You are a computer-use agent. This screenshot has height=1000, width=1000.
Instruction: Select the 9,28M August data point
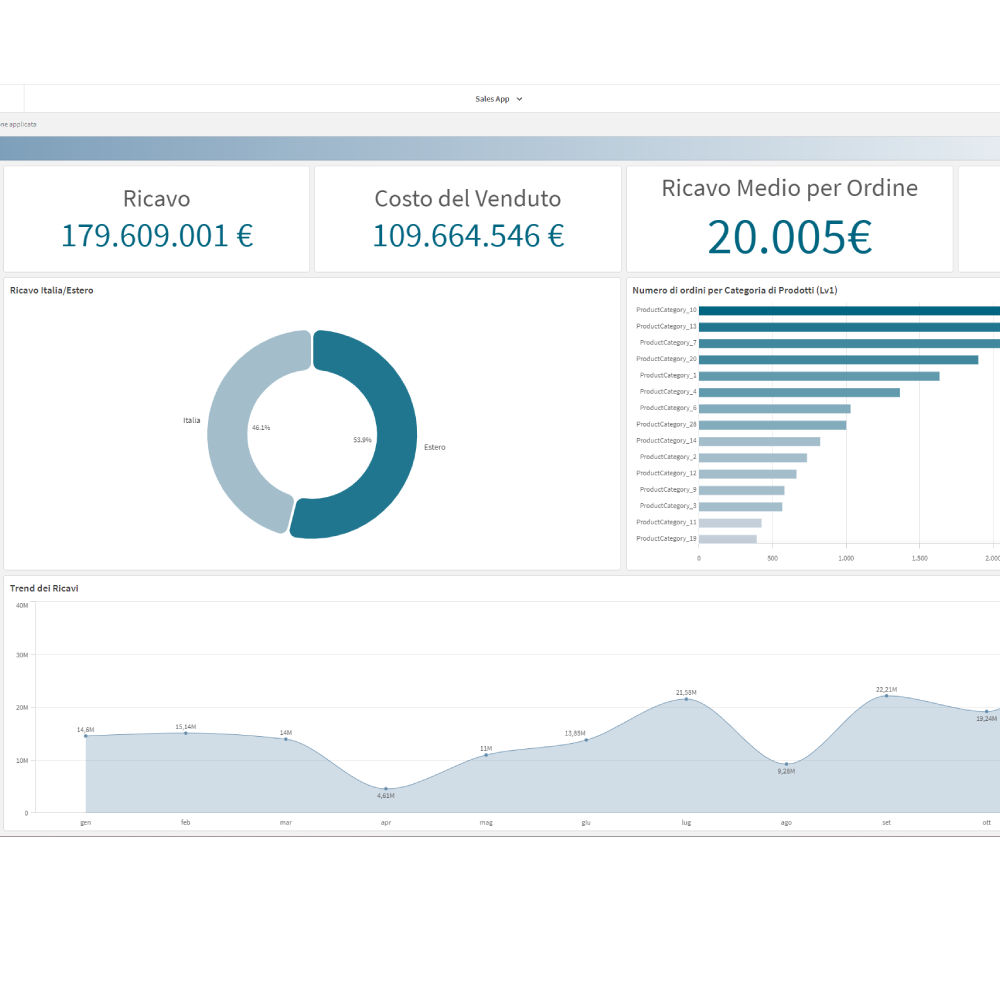point(787,764)
